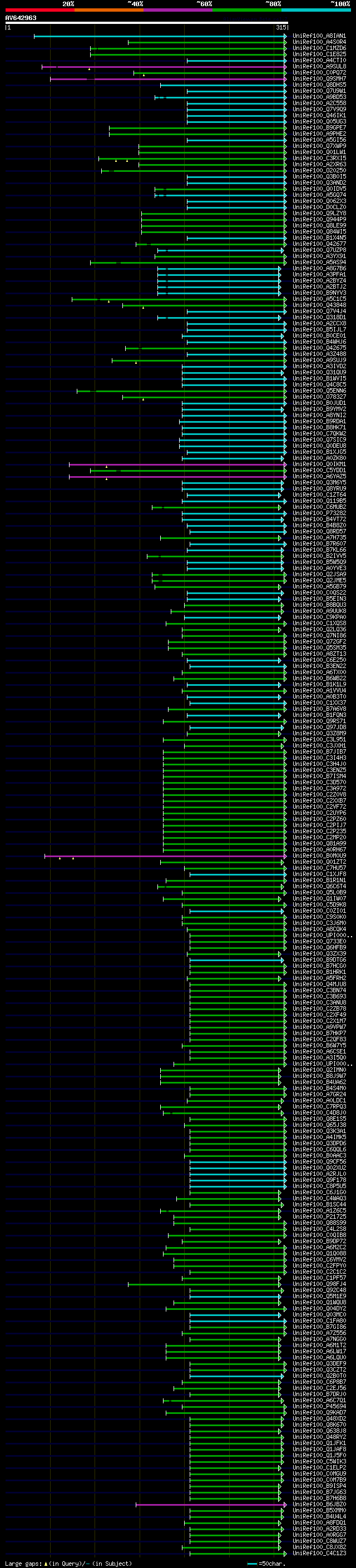Viewport: 356px width, 1568px height.
Task: Choose the UniRef100_Q81A99 hit
Action: (319, 844)
